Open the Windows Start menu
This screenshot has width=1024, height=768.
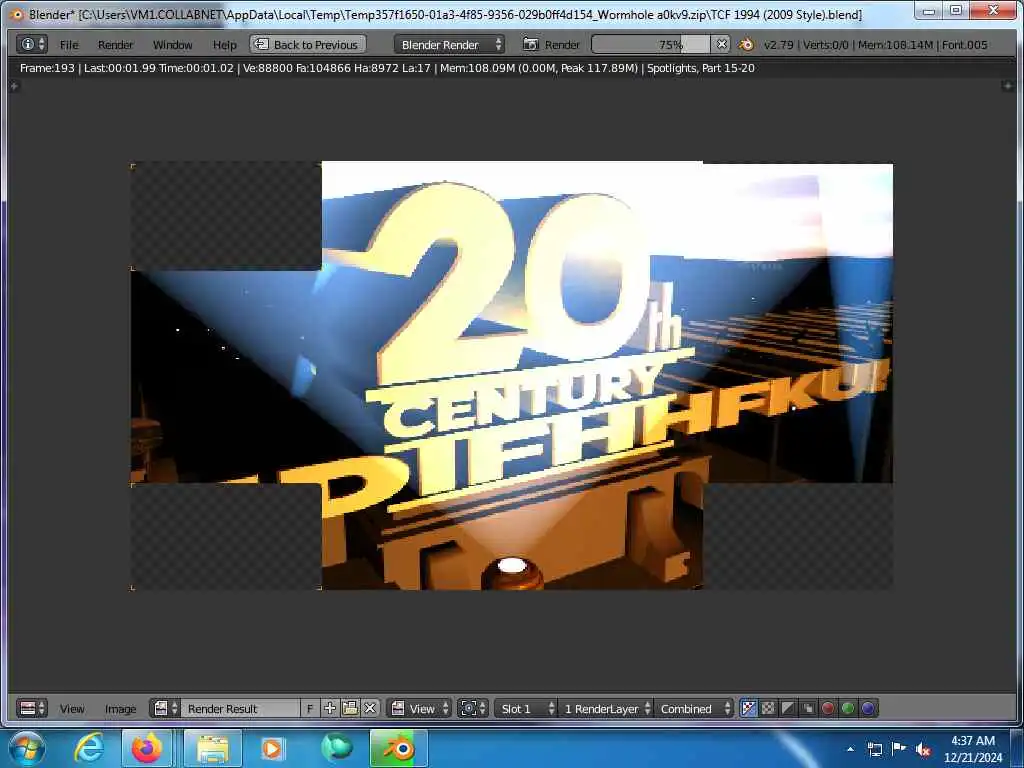point(26,748)
